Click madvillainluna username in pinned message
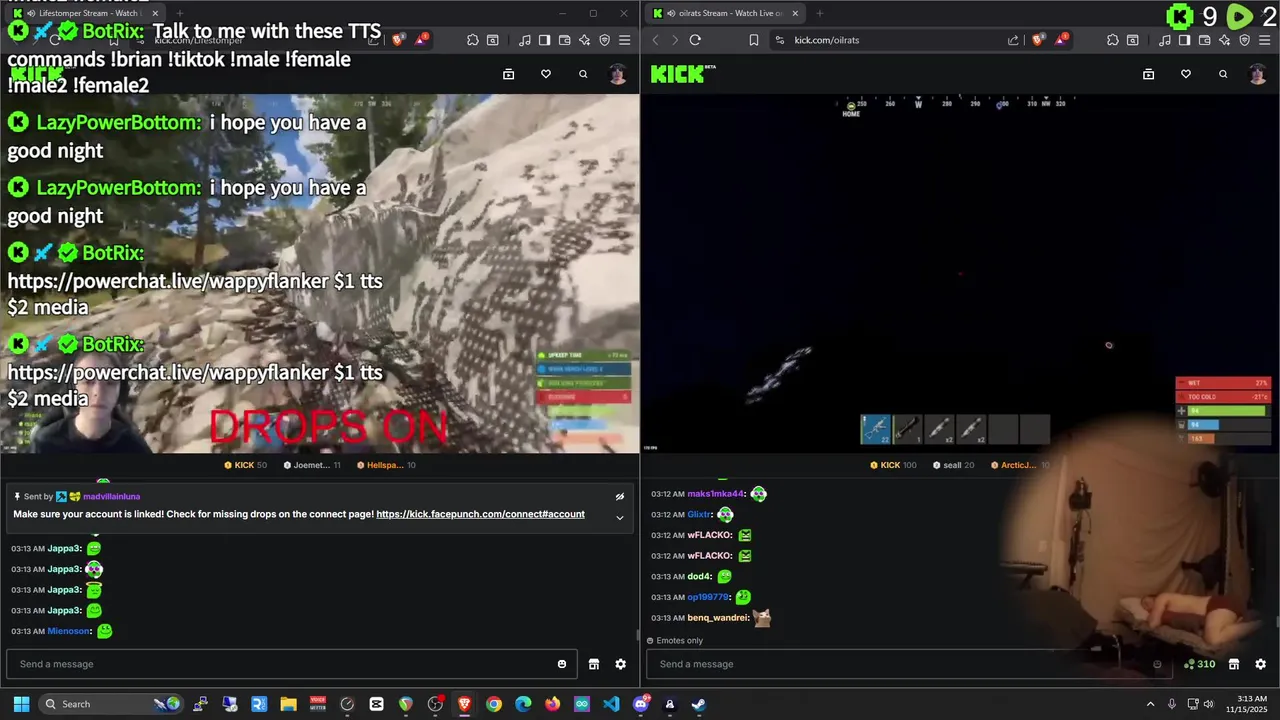This screenshot has height=720, width=1280. point(111,496)
